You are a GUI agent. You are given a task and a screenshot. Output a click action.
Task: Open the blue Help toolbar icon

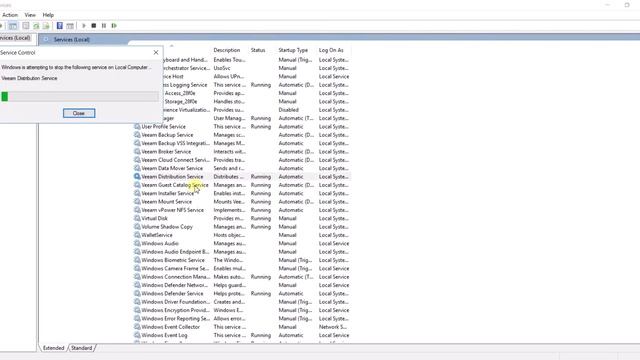pos(60,26)
